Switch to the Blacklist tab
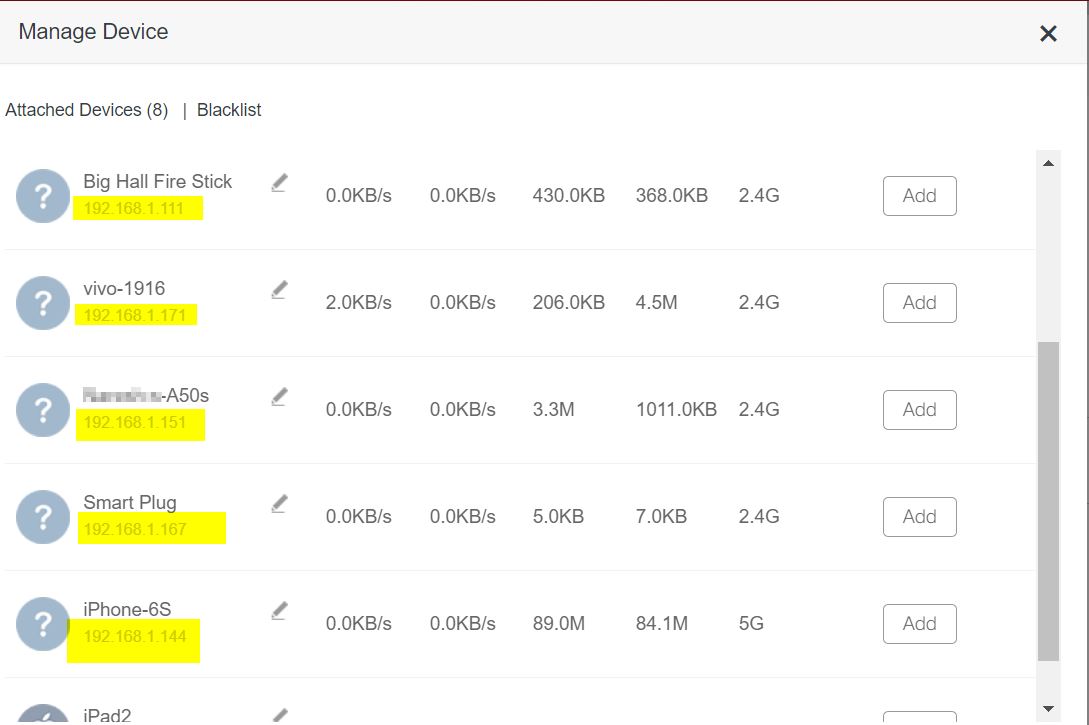The image size is (1089, 725). (229, 110)
